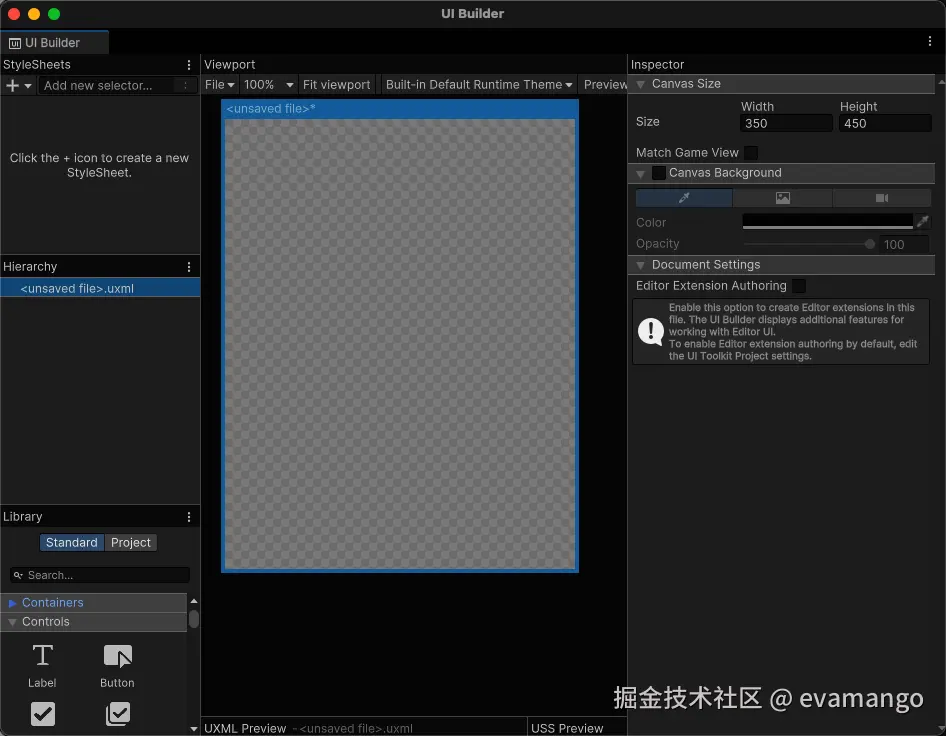This screenshot has height=736, width=946.
Task: Click the Preview button in Viewport toolbar
Action: tap(605, 84)
